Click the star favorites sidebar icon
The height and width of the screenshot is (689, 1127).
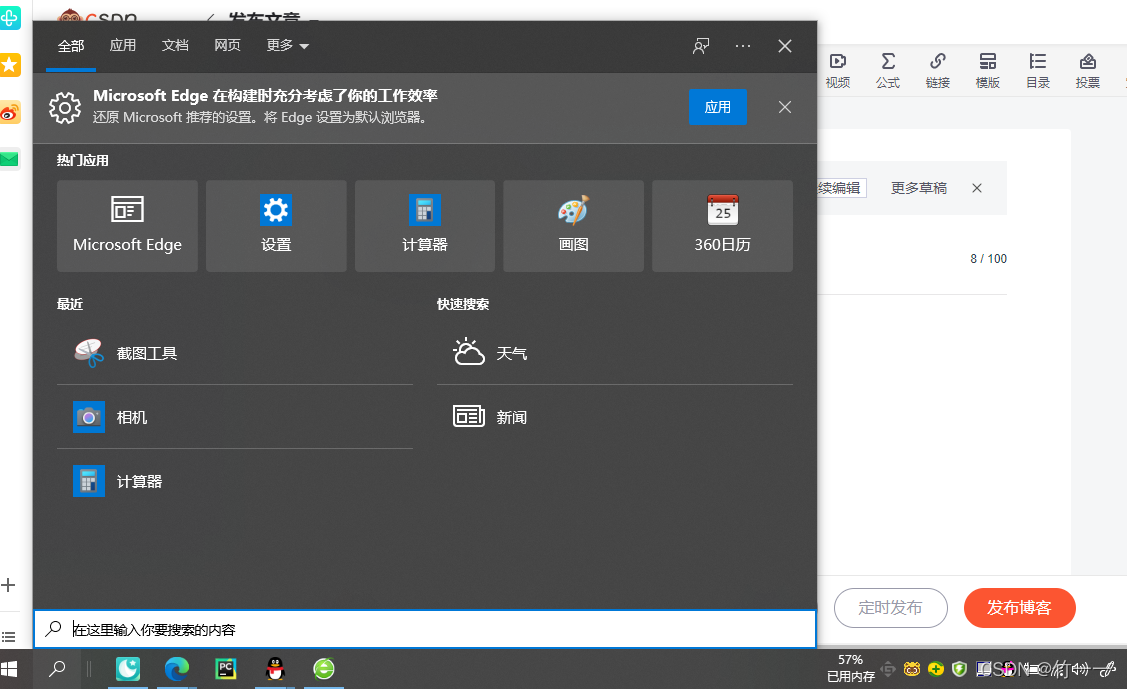pos(9,65)
